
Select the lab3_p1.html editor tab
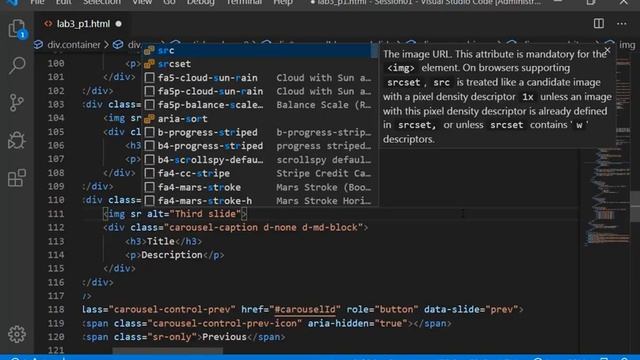(x=83, y=24)
